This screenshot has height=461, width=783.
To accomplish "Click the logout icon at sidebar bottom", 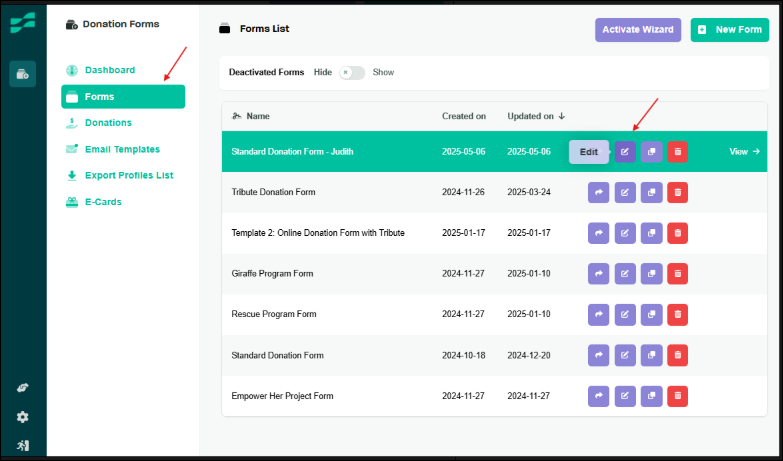I will (x=22, y=445).
